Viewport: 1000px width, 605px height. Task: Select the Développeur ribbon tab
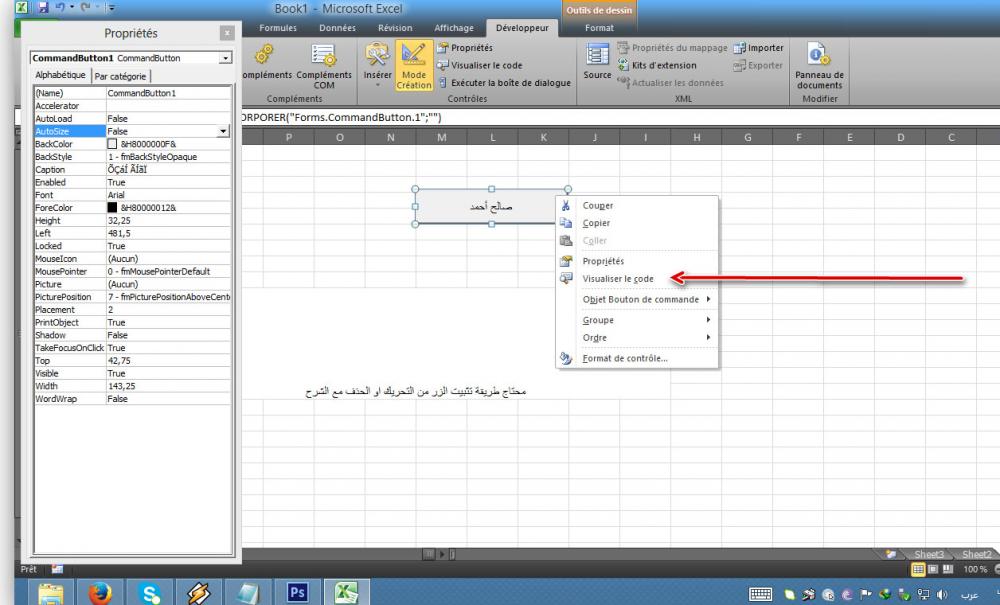522,28
